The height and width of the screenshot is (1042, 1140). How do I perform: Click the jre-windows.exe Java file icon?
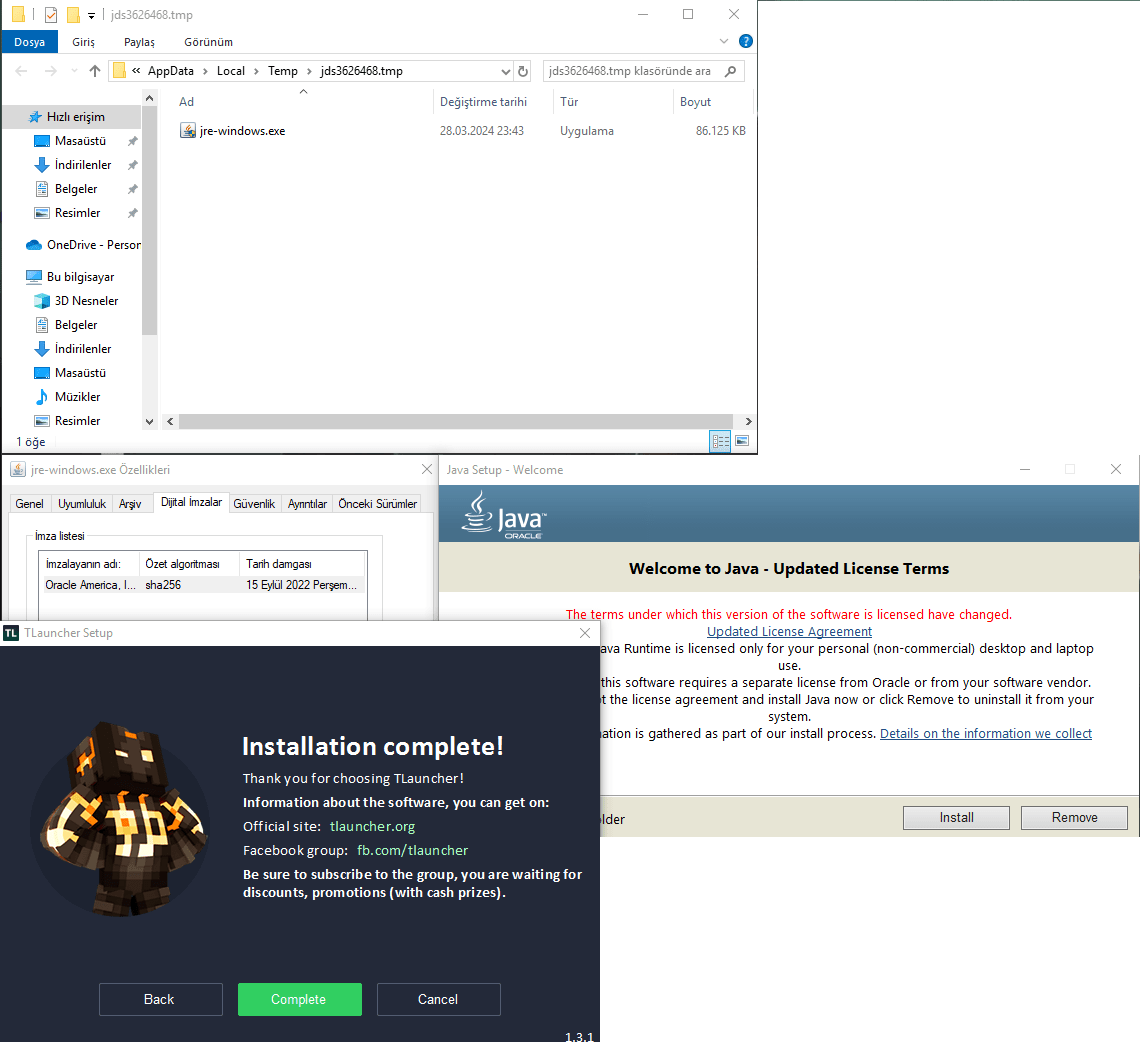188,131
